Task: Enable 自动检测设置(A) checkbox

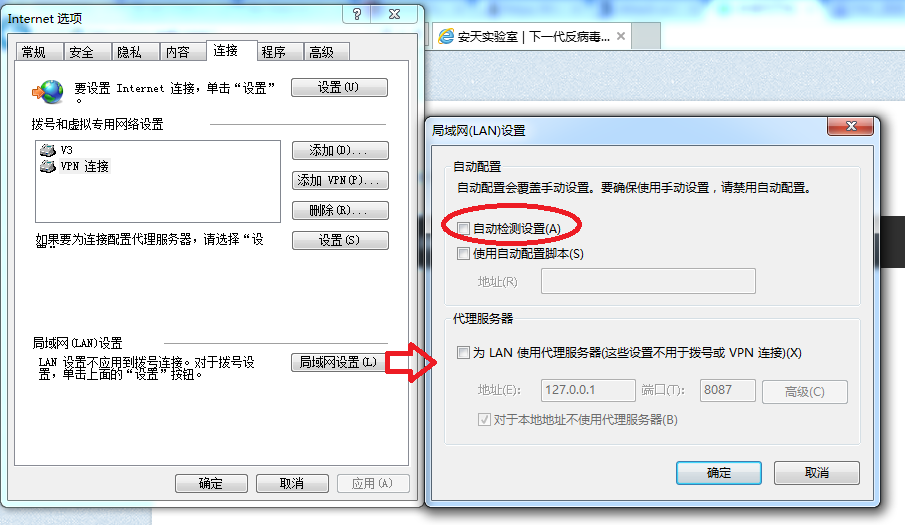Action: (463, 228)
